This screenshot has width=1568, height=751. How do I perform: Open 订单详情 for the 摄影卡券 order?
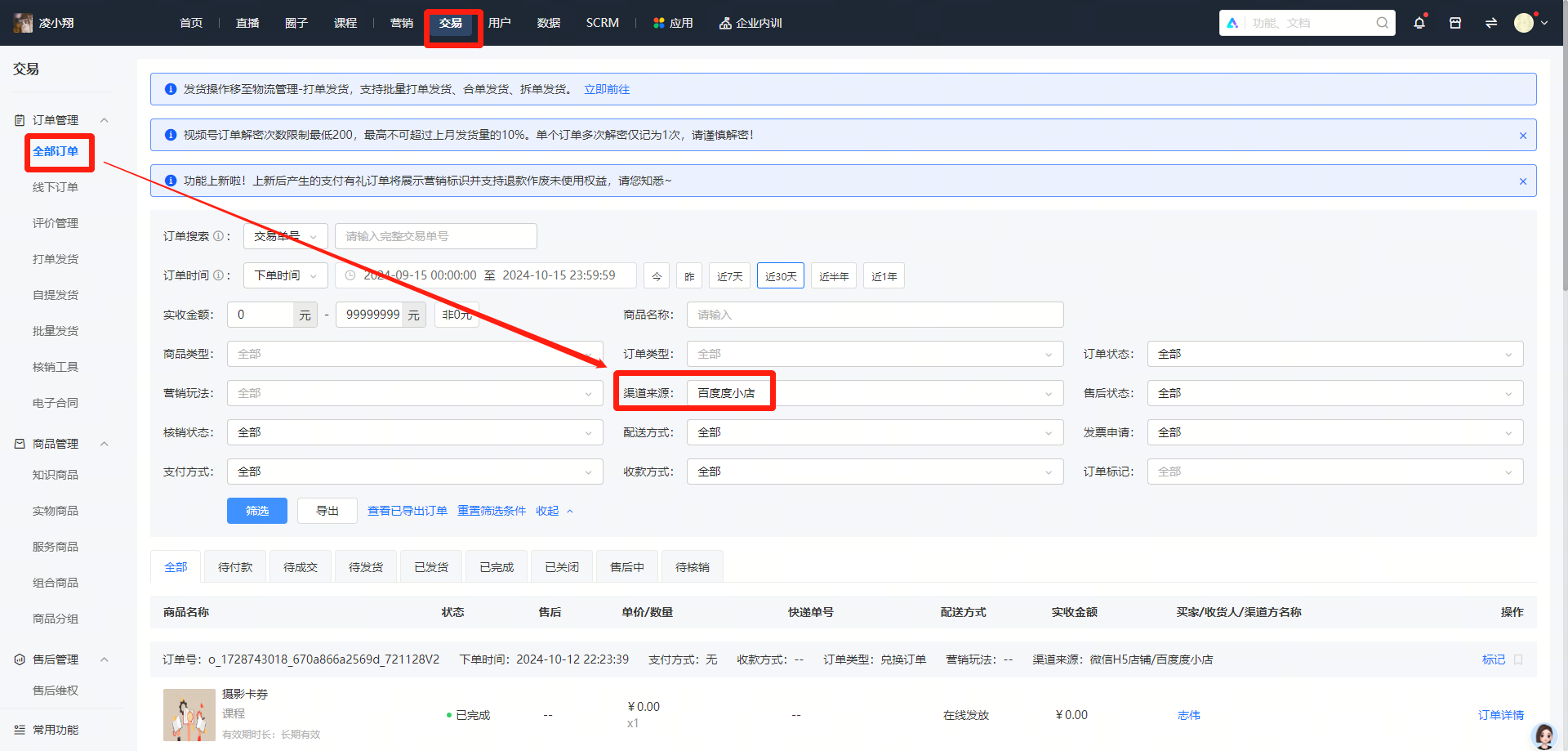pos(1501,715)
